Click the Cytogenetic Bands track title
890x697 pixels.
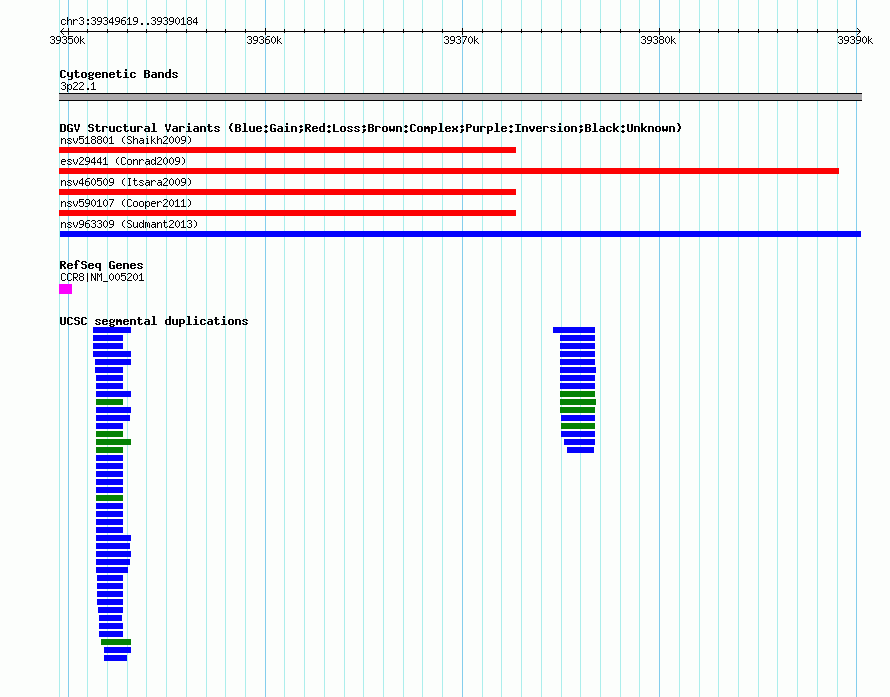118,74
